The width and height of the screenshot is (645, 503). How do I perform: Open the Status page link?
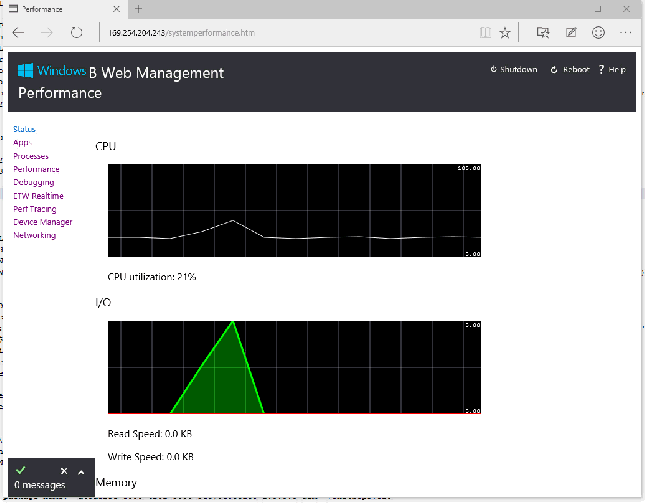point(24,129)
